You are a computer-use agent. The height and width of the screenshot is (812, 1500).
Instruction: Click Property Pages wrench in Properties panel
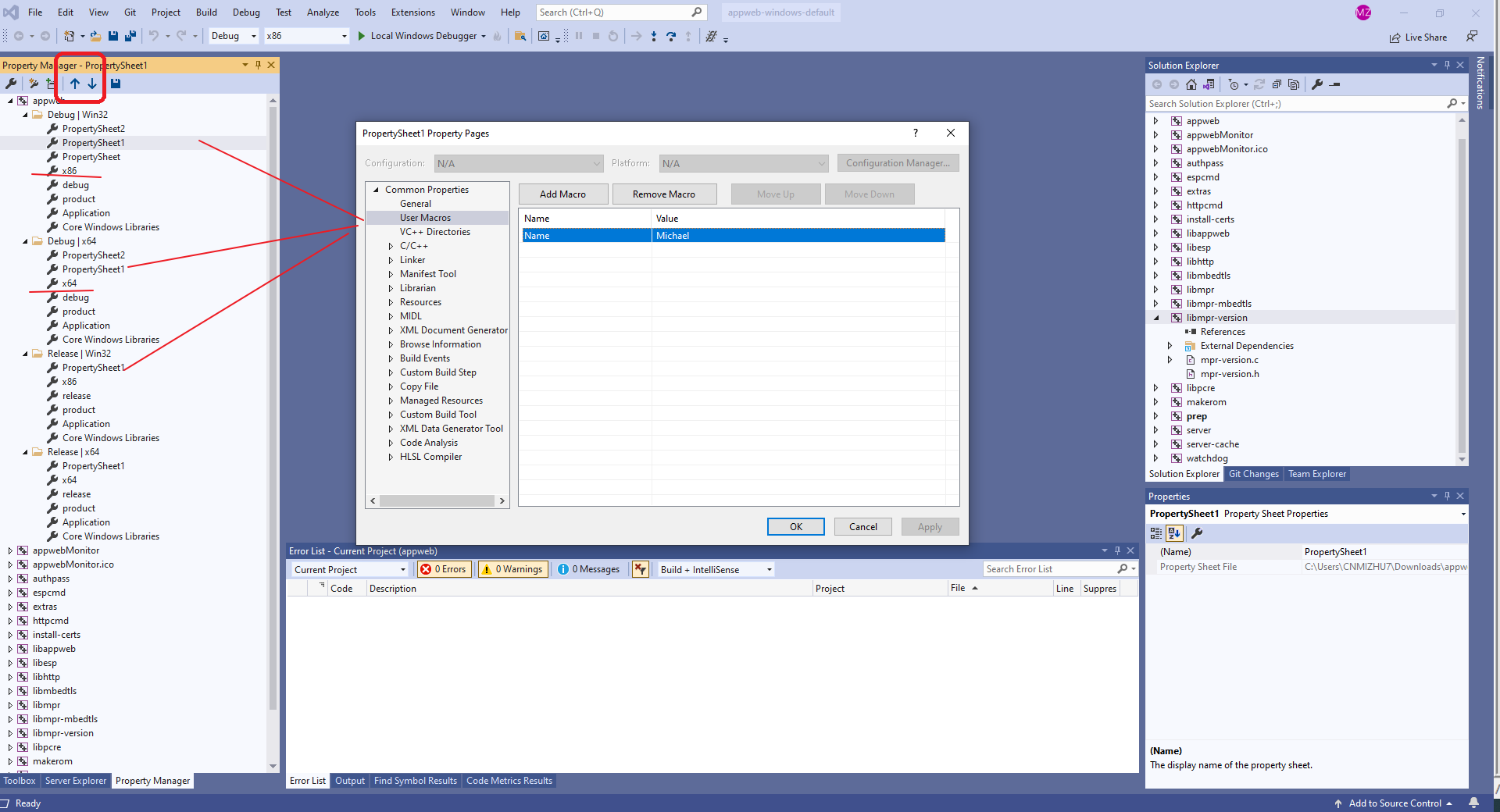tap(1196, 533)
